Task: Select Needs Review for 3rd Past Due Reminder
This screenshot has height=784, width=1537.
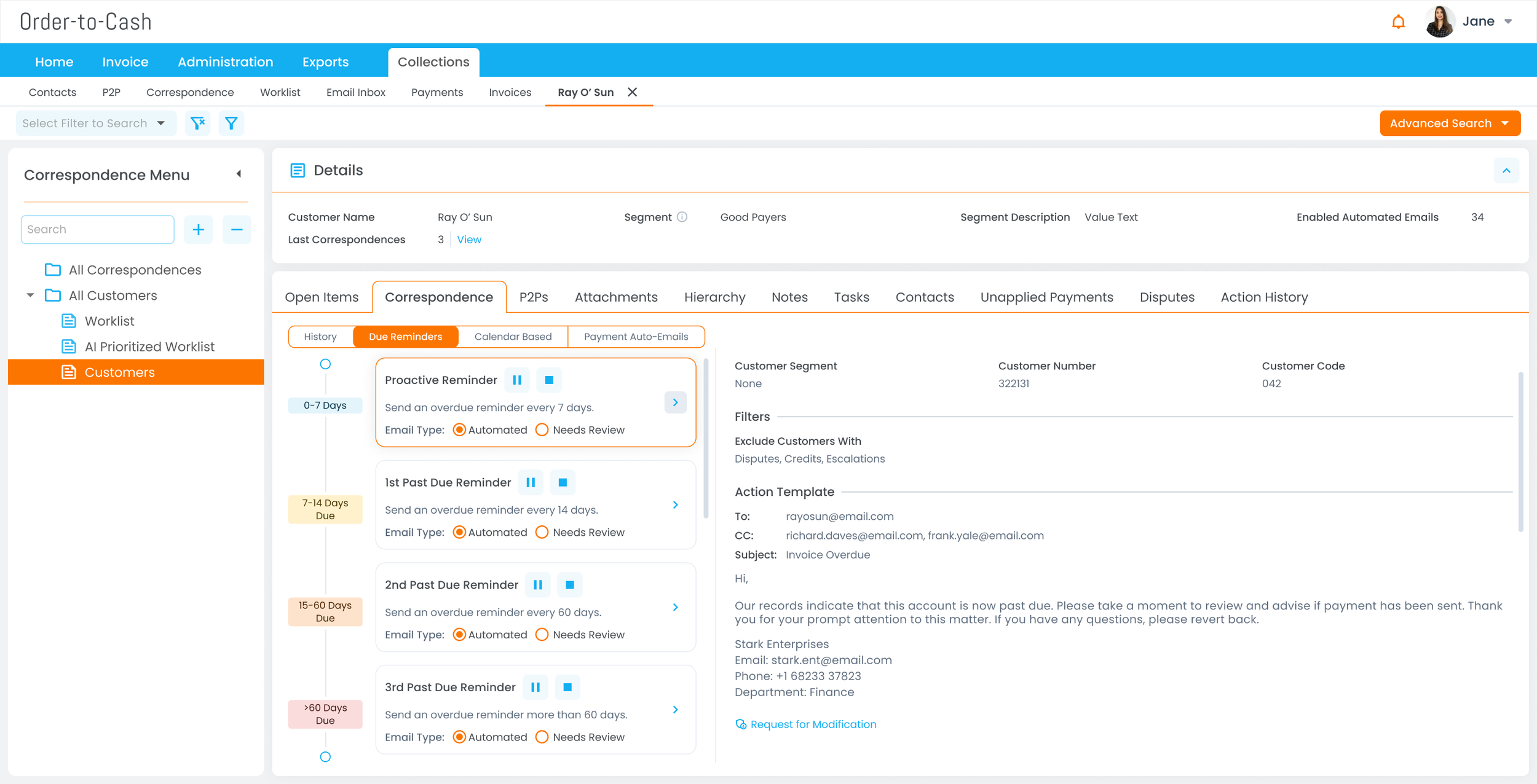Action: (542, 737)
